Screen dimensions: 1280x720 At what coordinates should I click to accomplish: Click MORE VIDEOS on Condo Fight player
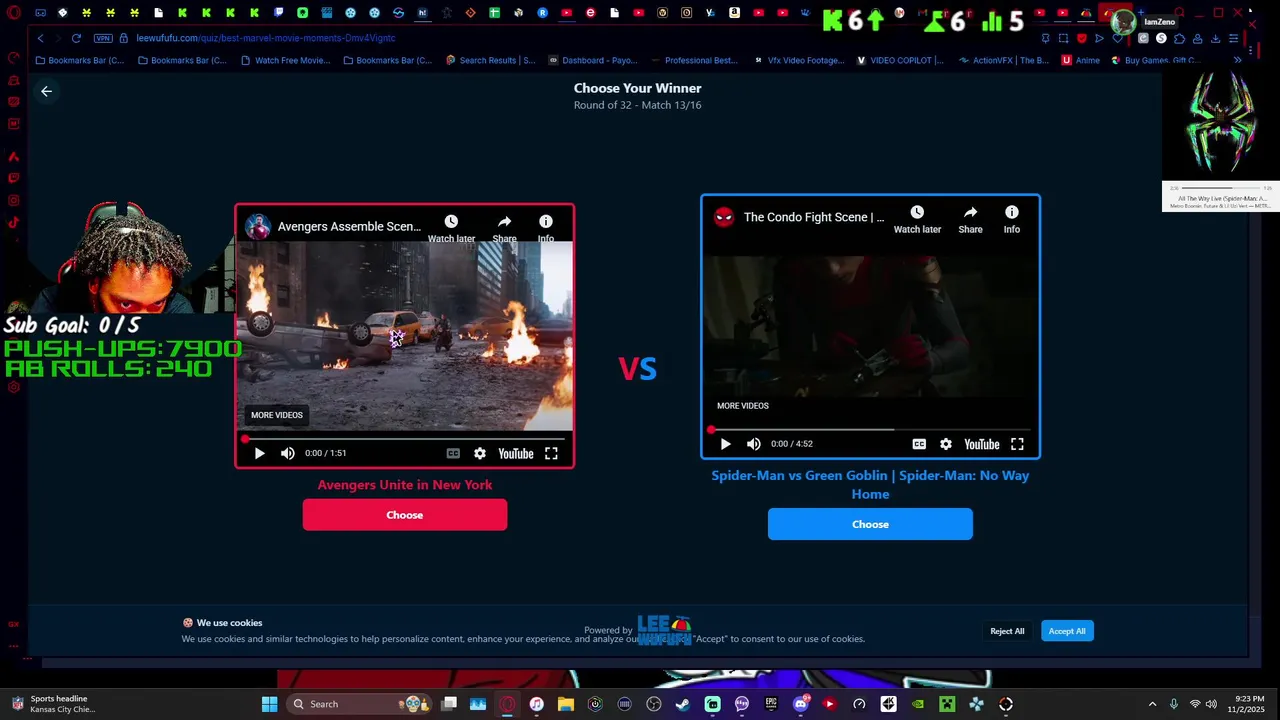click(743, 406)
